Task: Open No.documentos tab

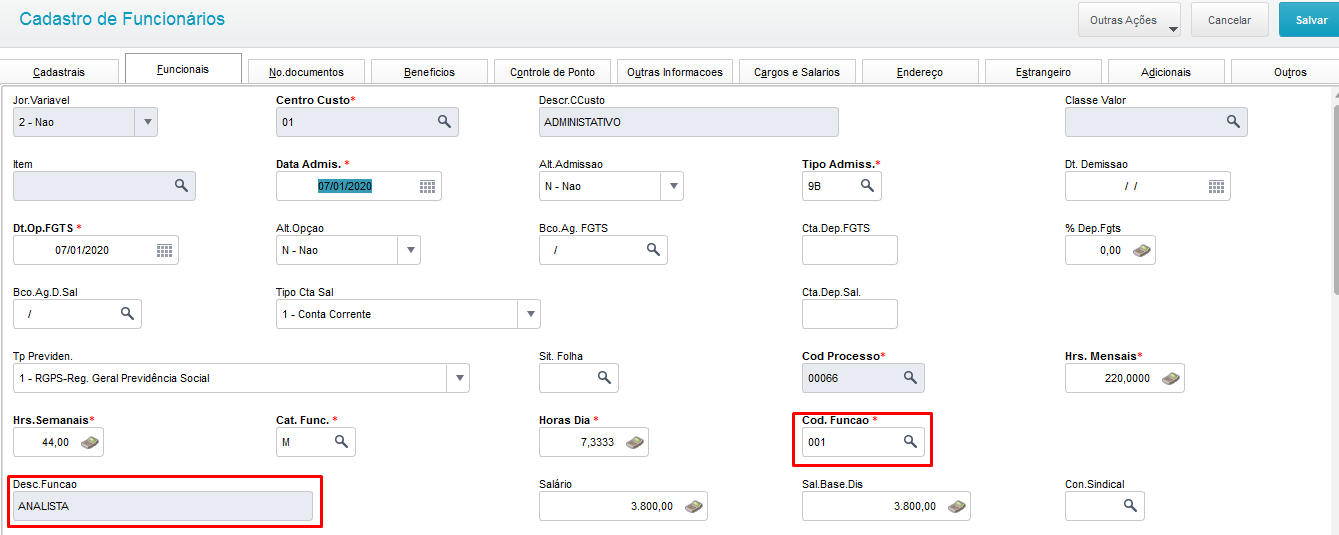Action: coord(306,72)
